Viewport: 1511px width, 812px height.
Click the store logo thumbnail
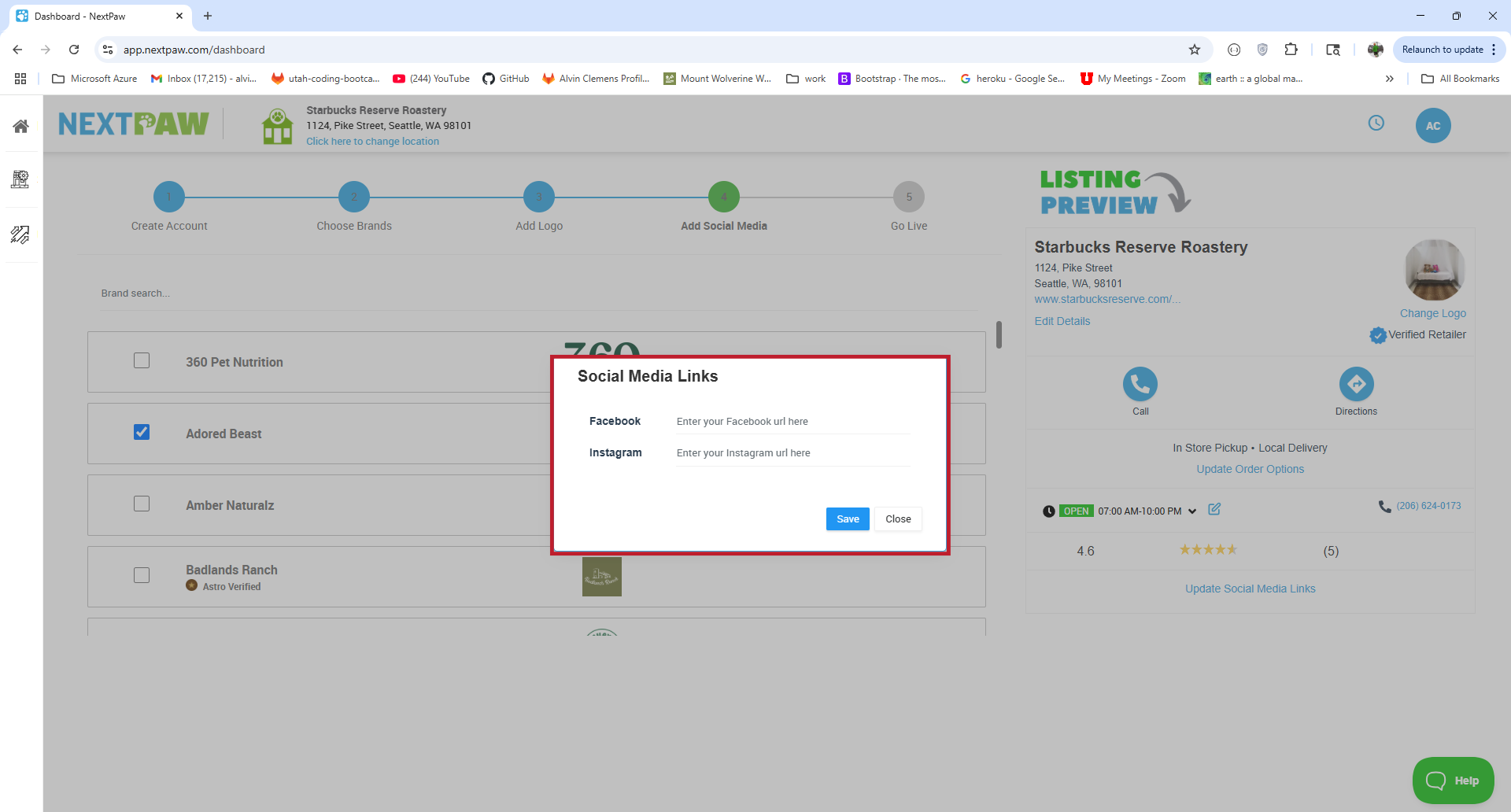click(x=1435, y=270)
